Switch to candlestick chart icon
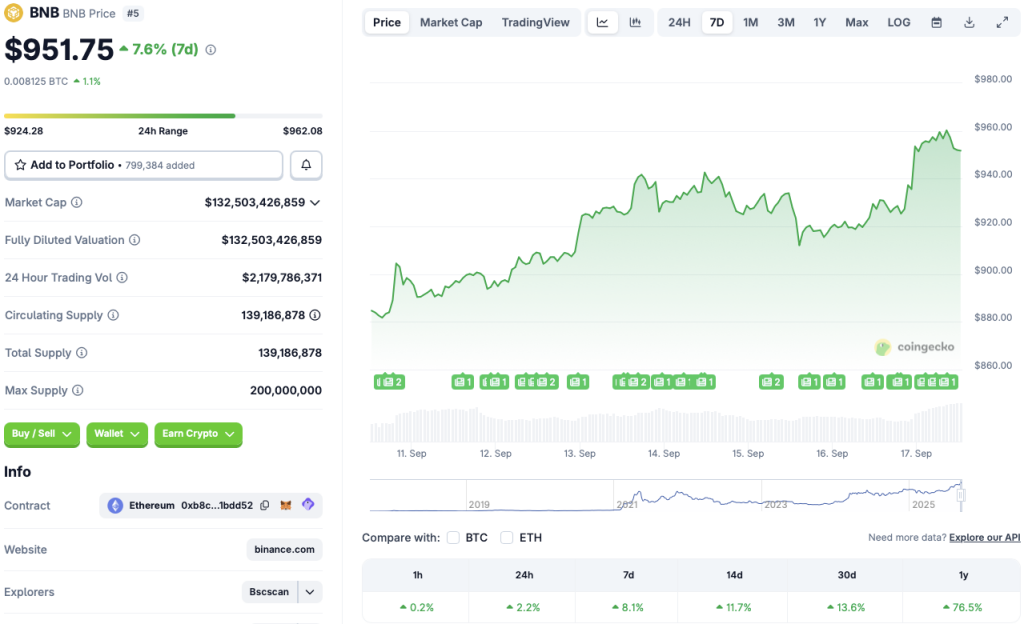 [635, 22]
